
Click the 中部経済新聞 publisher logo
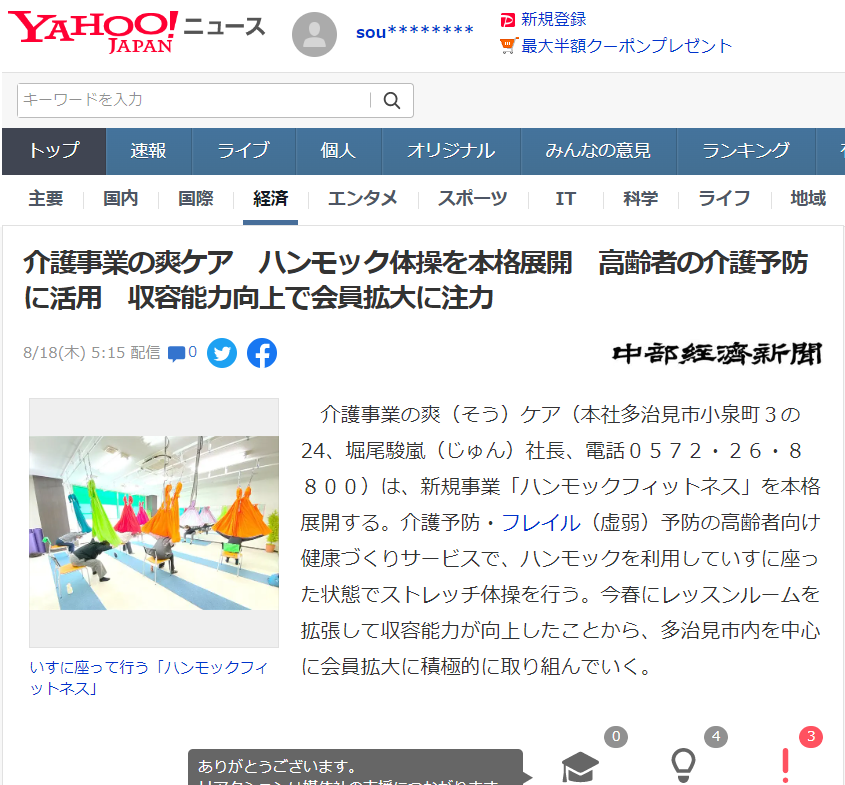[x=717, y=353]
